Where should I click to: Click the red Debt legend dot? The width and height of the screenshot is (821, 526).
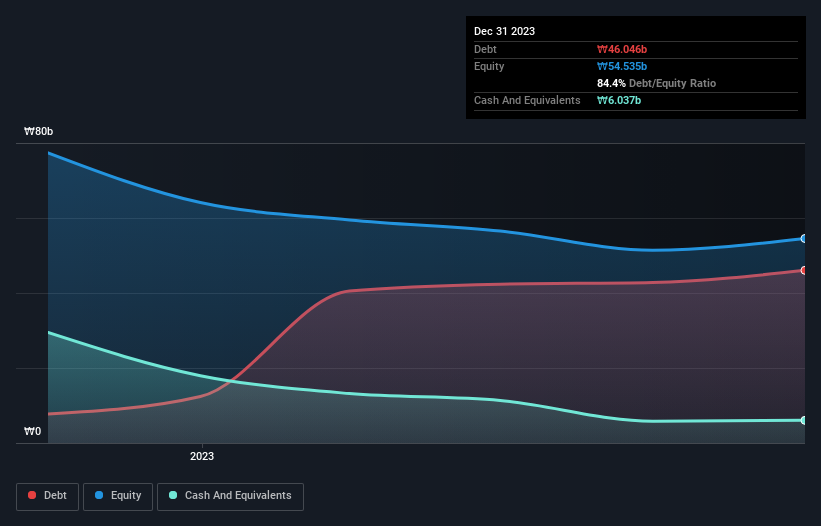32,495
